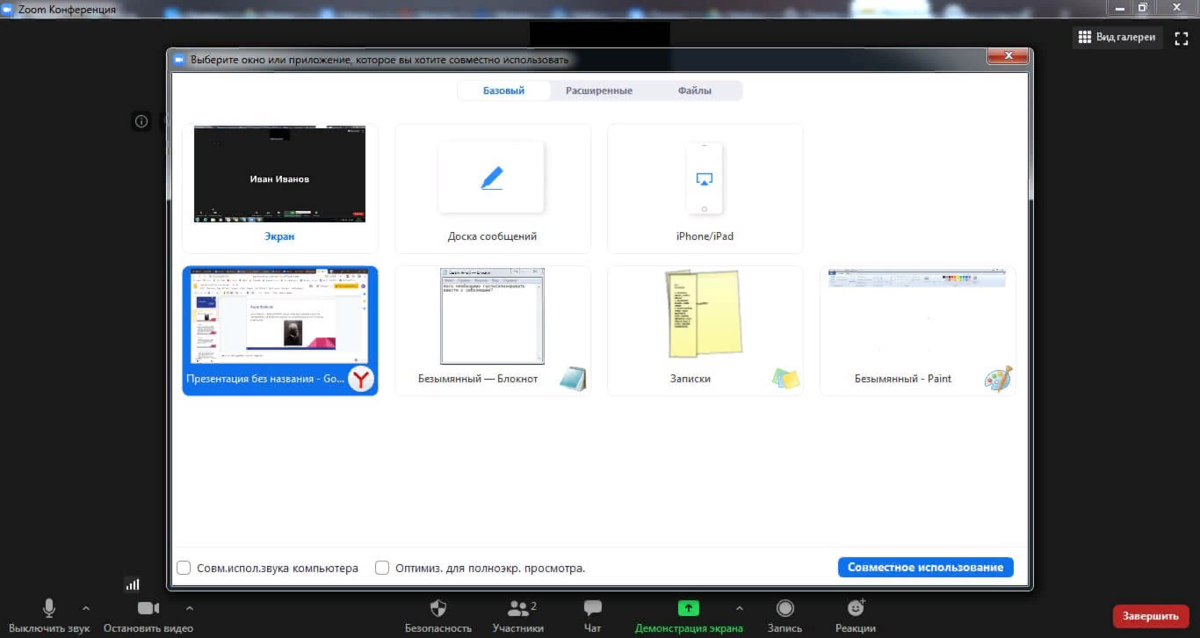Switch to the Файлы tab

(x=695, y=91)
